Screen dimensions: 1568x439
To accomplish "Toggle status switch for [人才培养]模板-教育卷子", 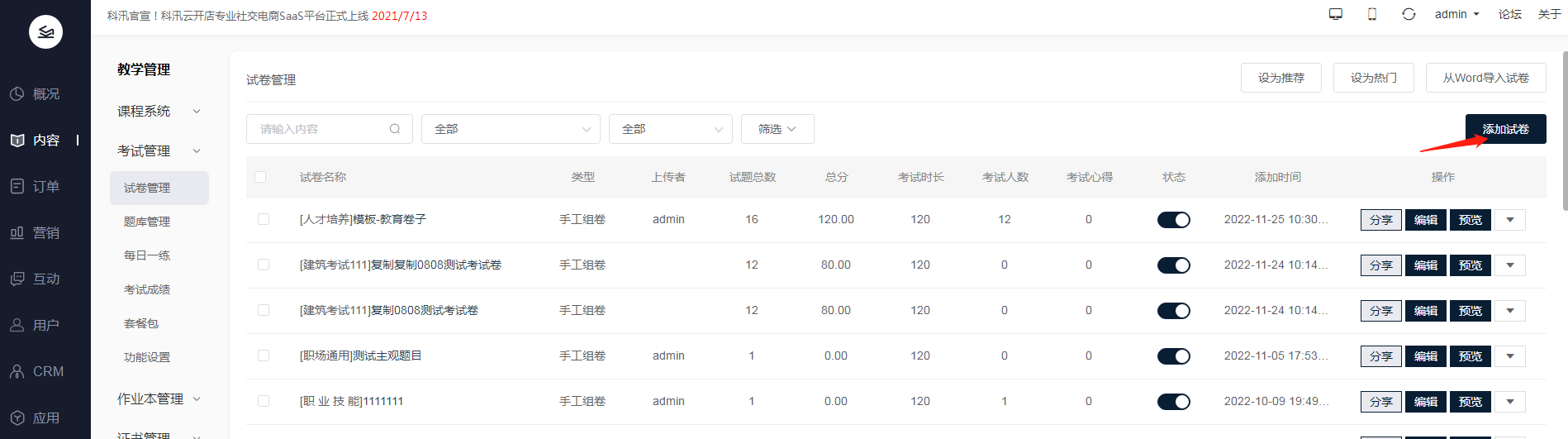I will pyautogui.click(x=1173, y=220).
